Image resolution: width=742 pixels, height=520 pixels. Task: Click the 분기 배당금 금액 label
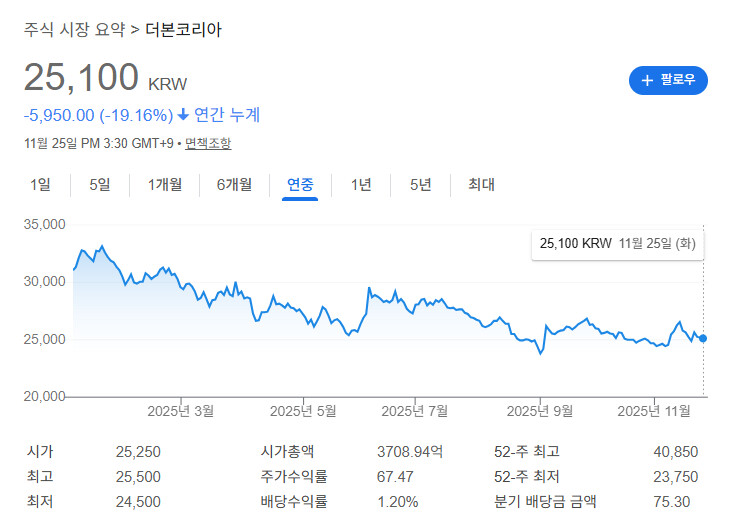(x=545, y=502)
